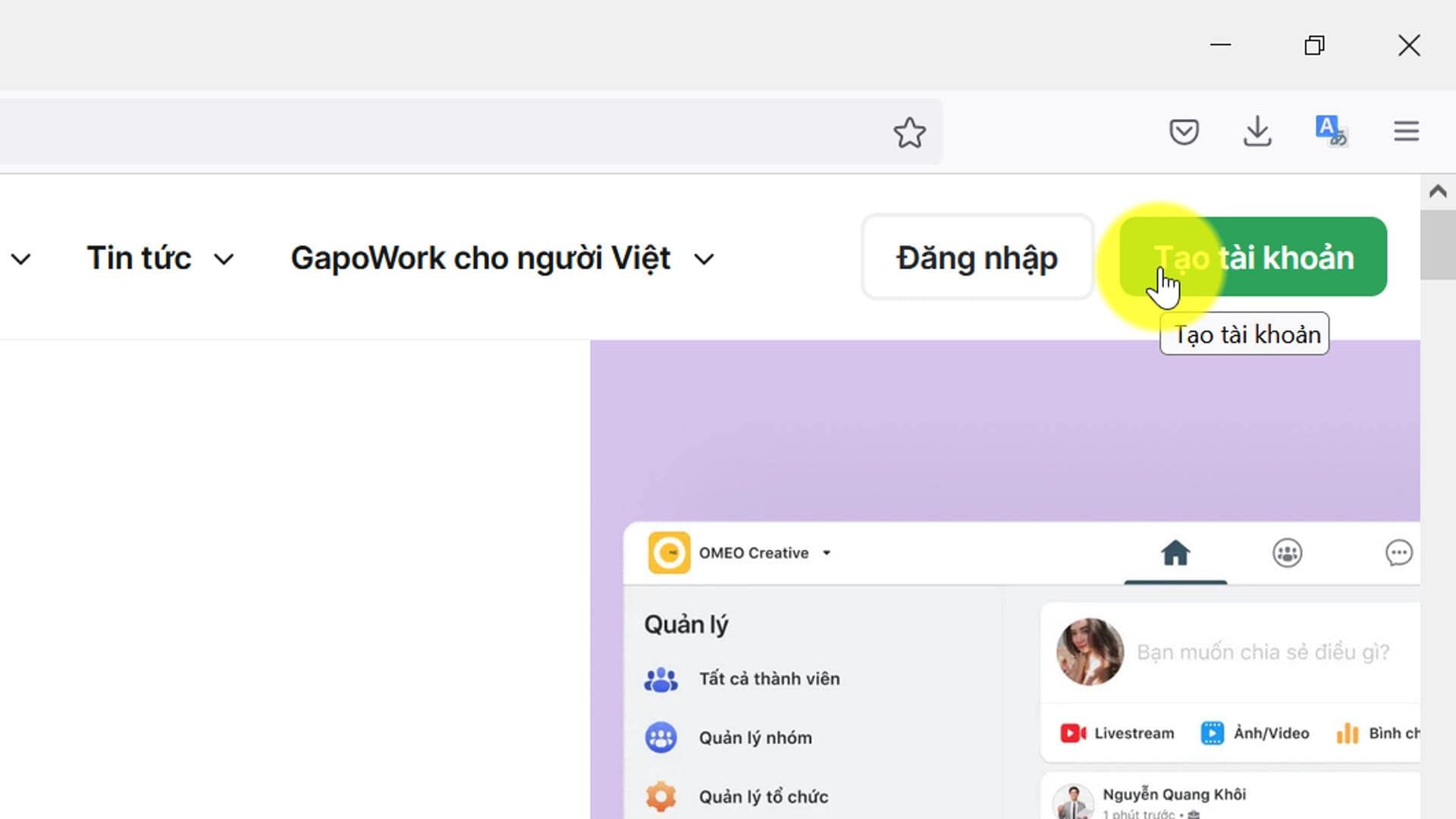
Task: Click the Livestream label
Action: click(x=1134, y=733)
